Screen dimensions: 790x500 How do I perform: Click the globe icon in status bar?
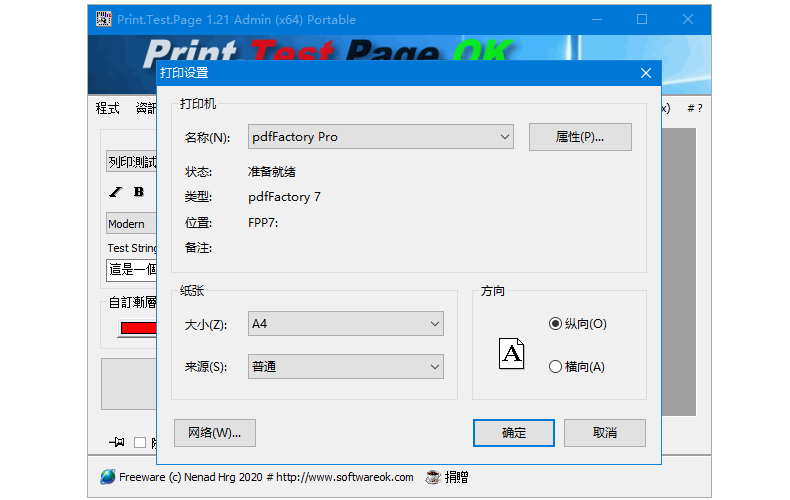click(107, 477)
